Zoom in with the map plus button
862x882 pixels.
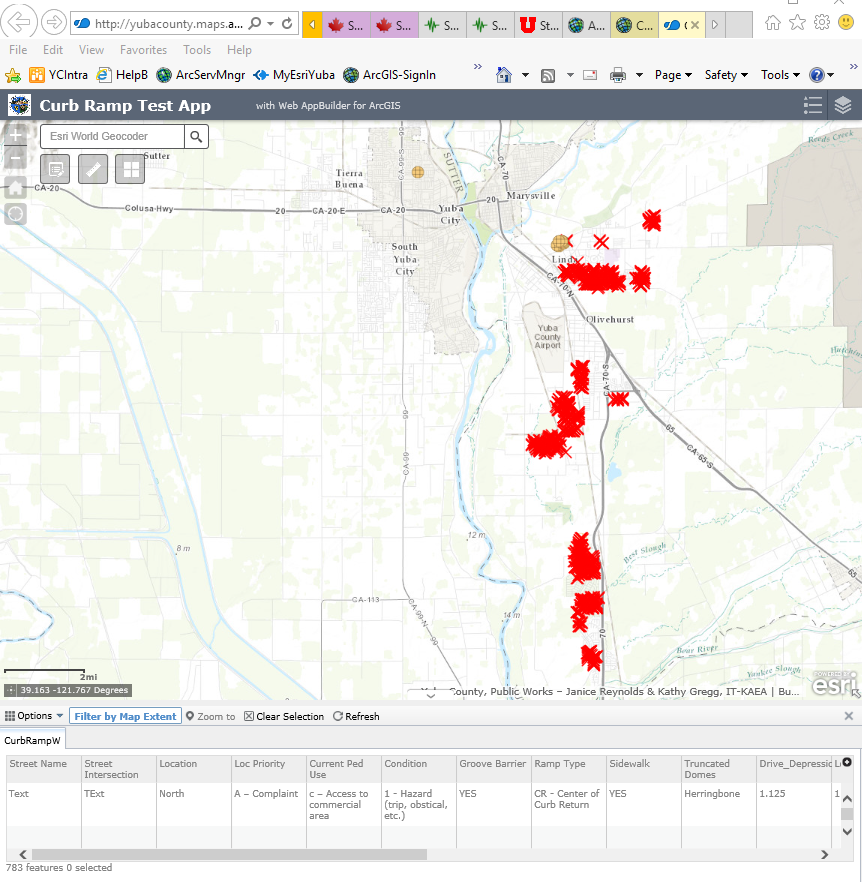click(x=16, y=136)
